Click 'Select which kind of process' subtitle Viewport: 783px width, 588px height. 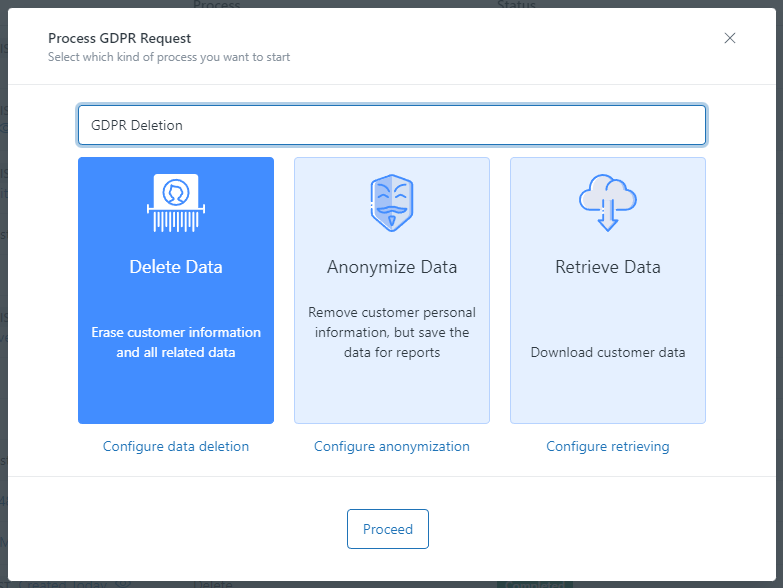click(169, 57)
